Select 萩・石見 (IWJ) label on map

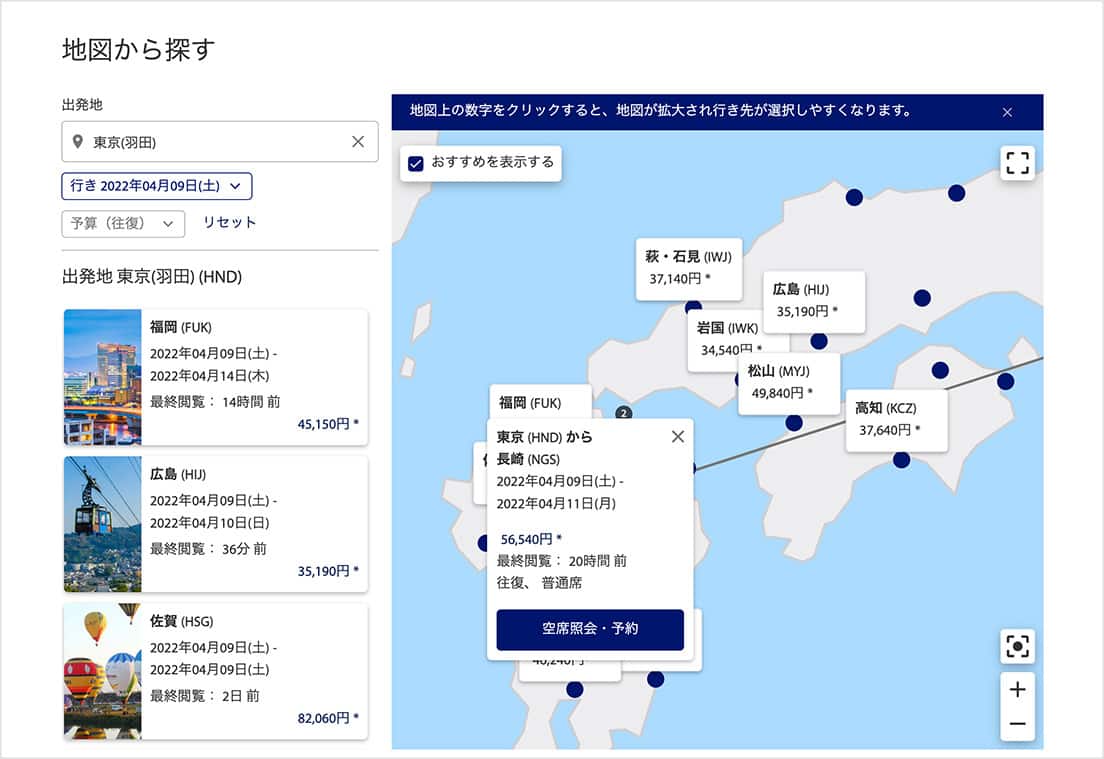[688, 267]
